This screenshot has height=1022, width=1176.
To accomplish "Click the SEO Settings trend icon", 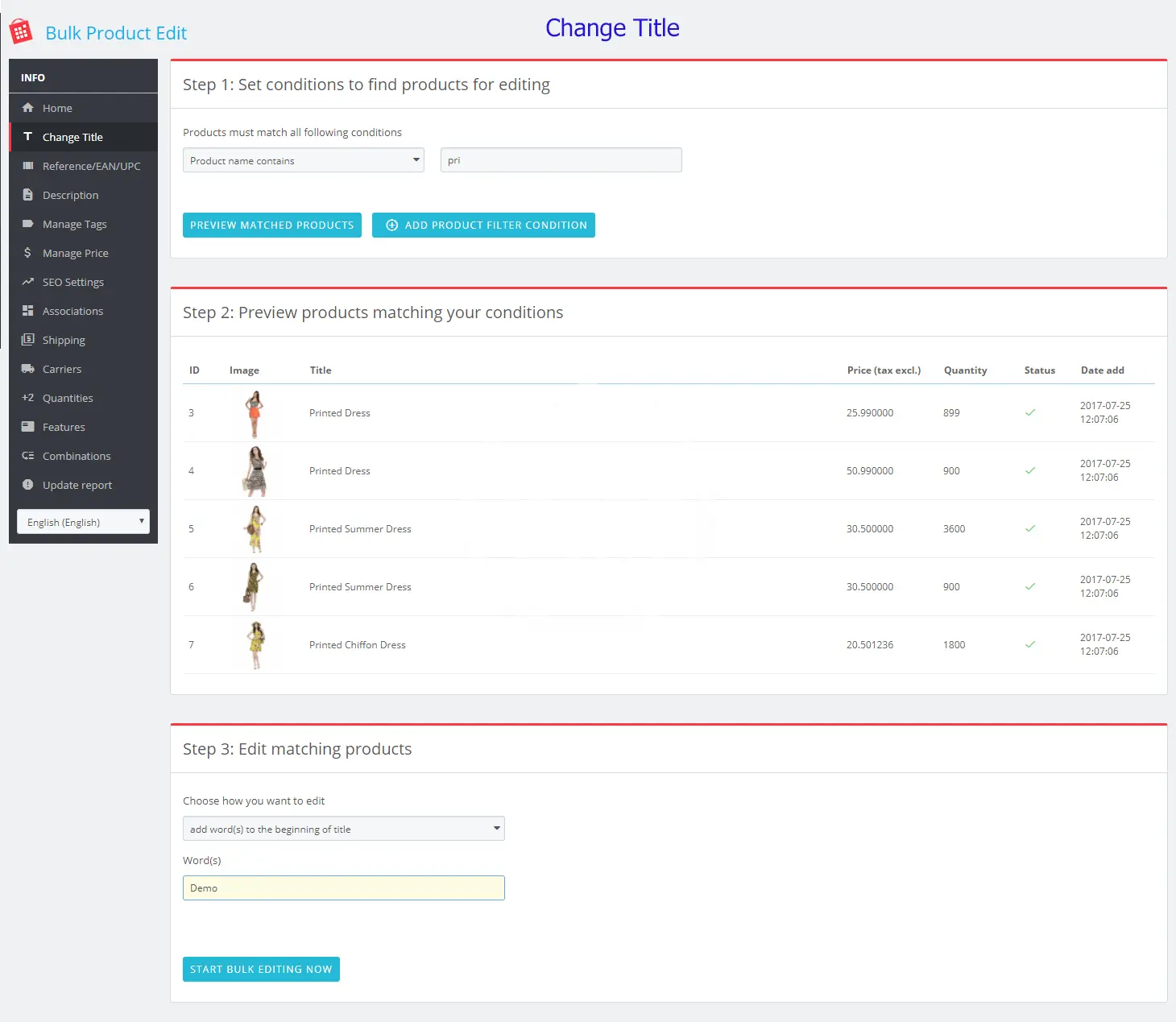I will coord(28,282).
